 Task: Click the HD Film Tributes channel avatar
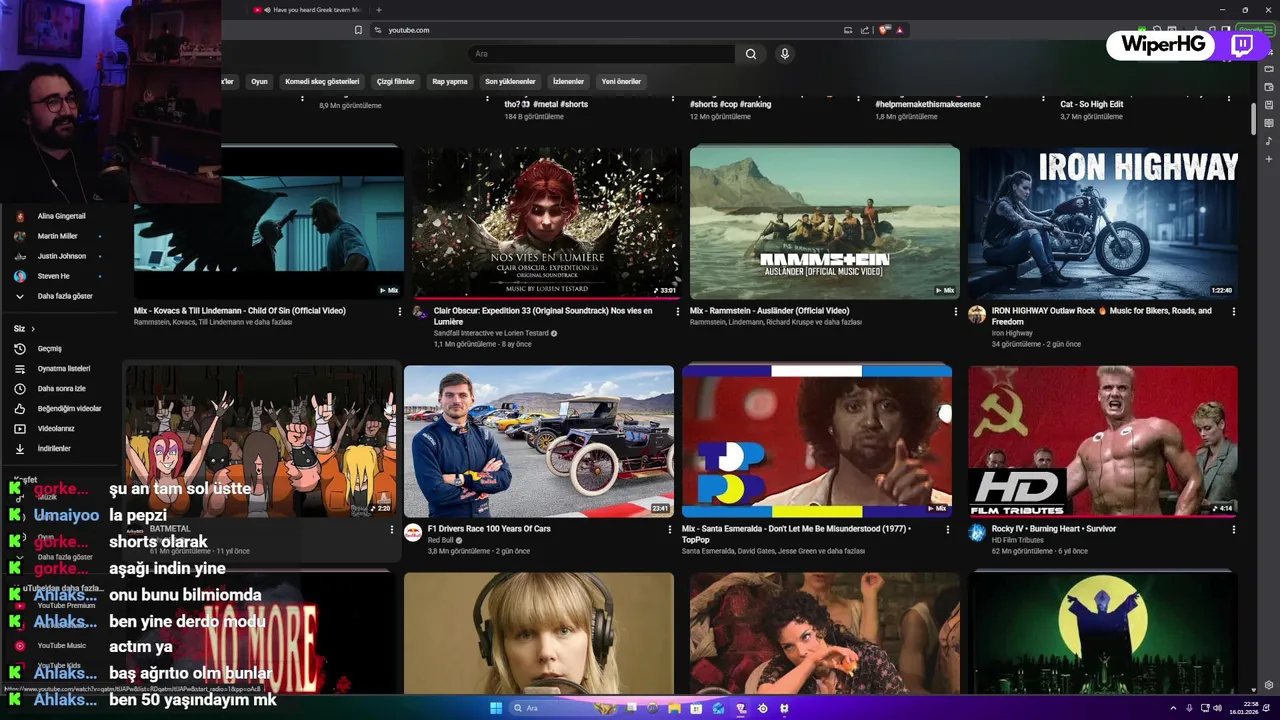[977, 533]
